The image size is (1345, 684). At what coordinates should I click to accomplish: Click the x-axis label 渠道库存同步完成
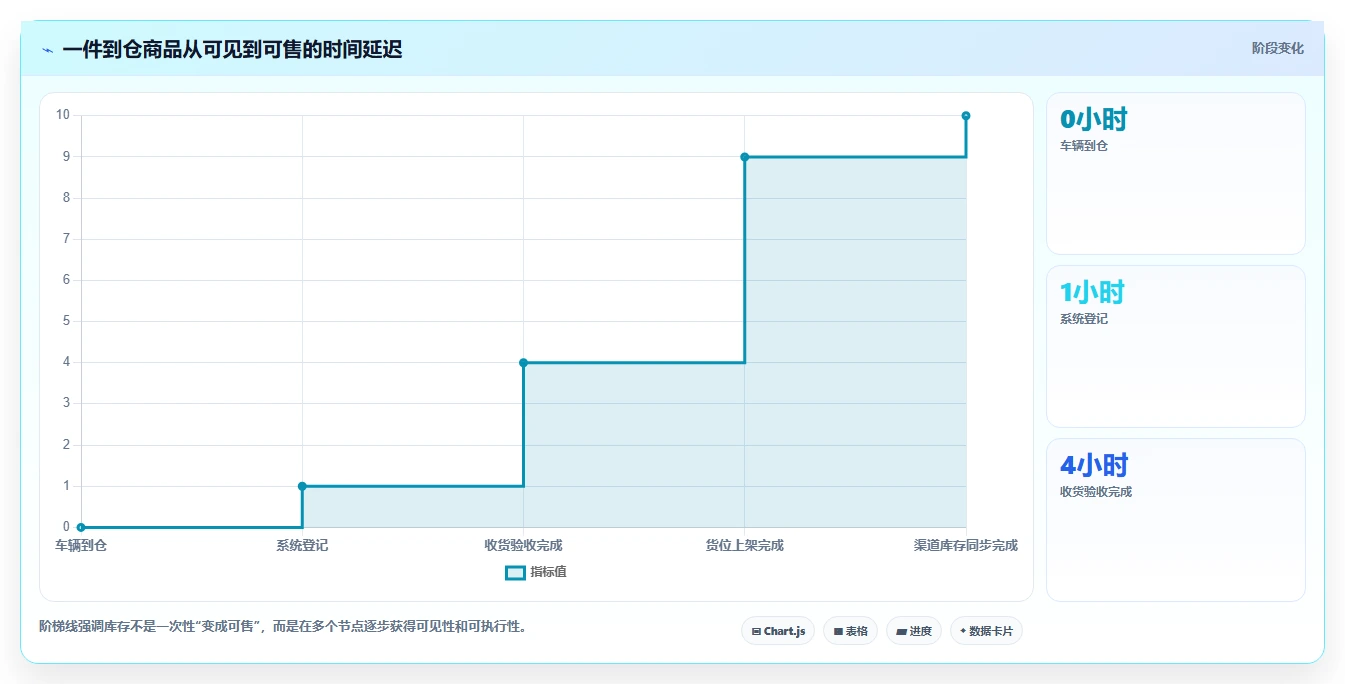coord(965,545)
